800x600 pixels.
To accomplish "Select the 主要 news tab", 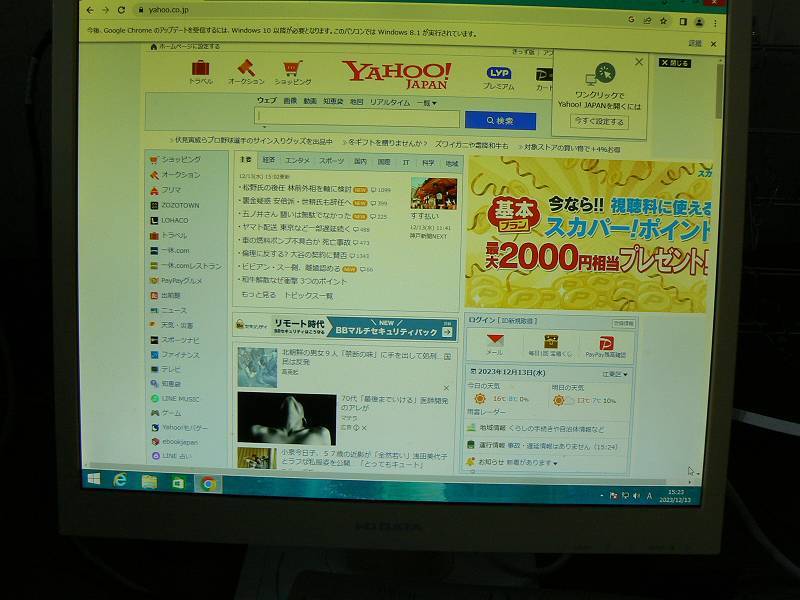I will coord(246,160).
